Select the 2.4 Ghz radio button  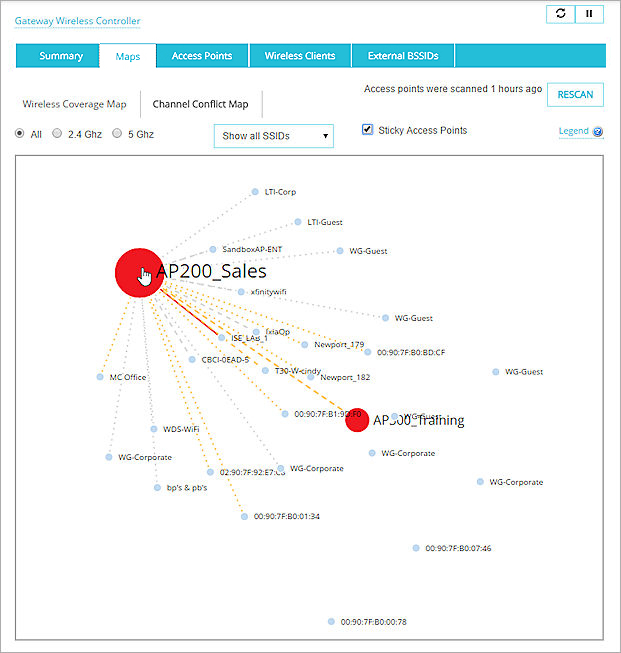[x=57, y=133]
